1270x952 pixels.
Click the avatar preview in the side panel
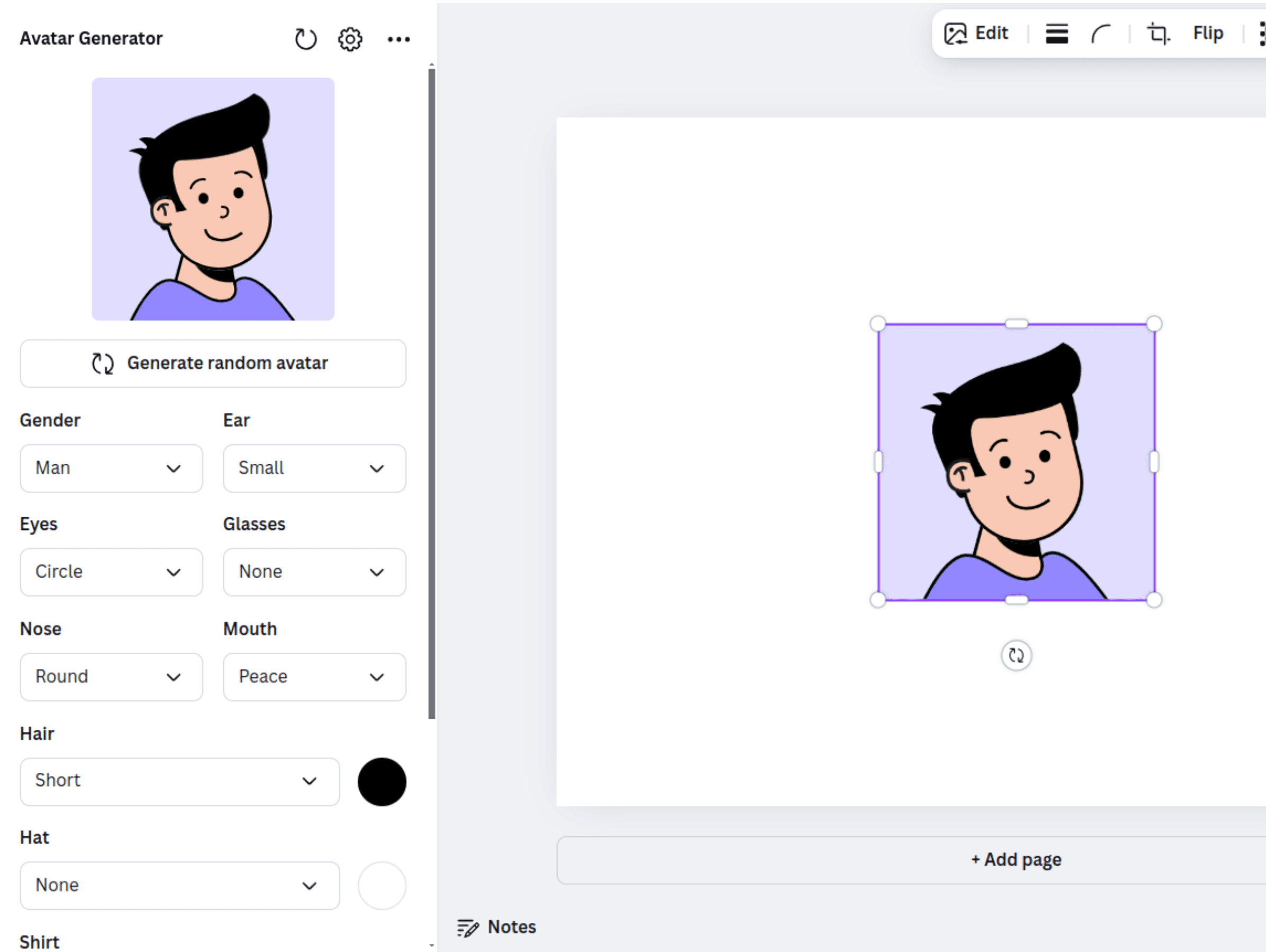[x=213, y=199]
